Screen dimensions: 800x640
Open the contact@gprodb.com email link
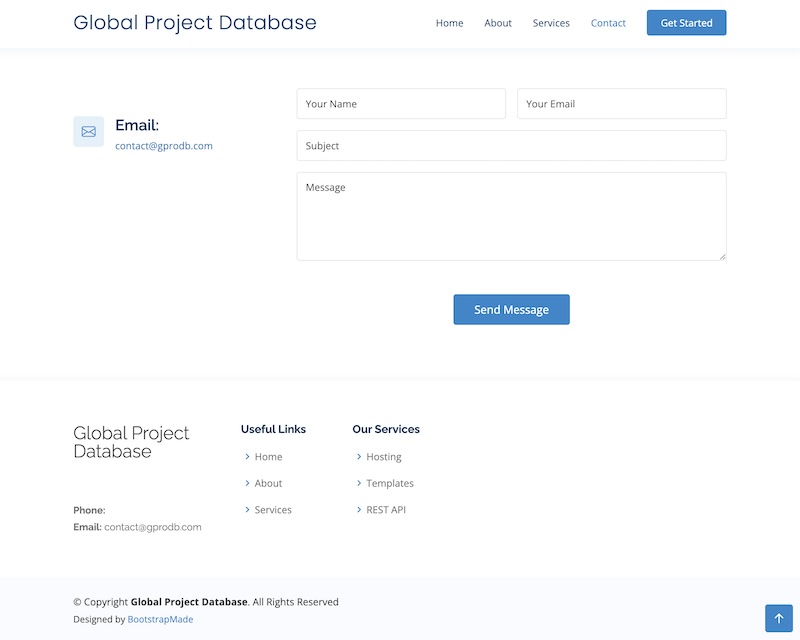(164, 146)
